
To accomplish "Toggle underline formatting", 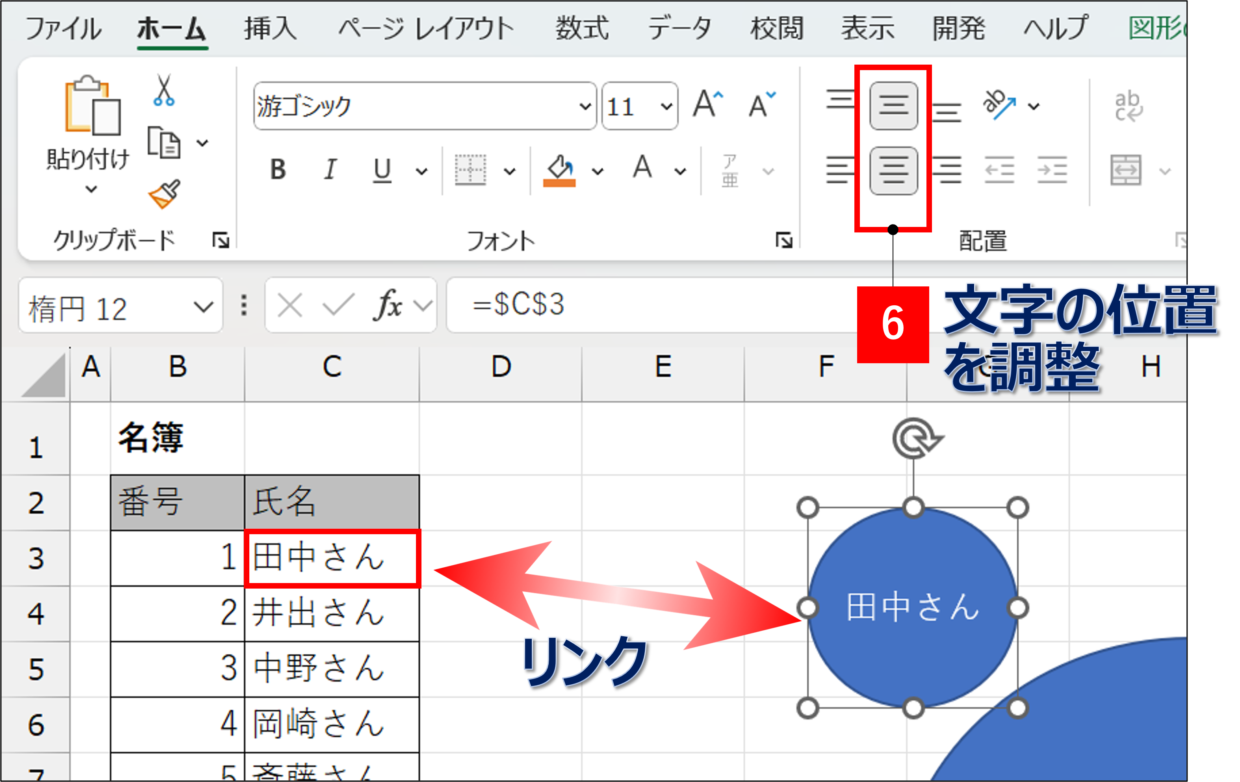I will 382,171.
